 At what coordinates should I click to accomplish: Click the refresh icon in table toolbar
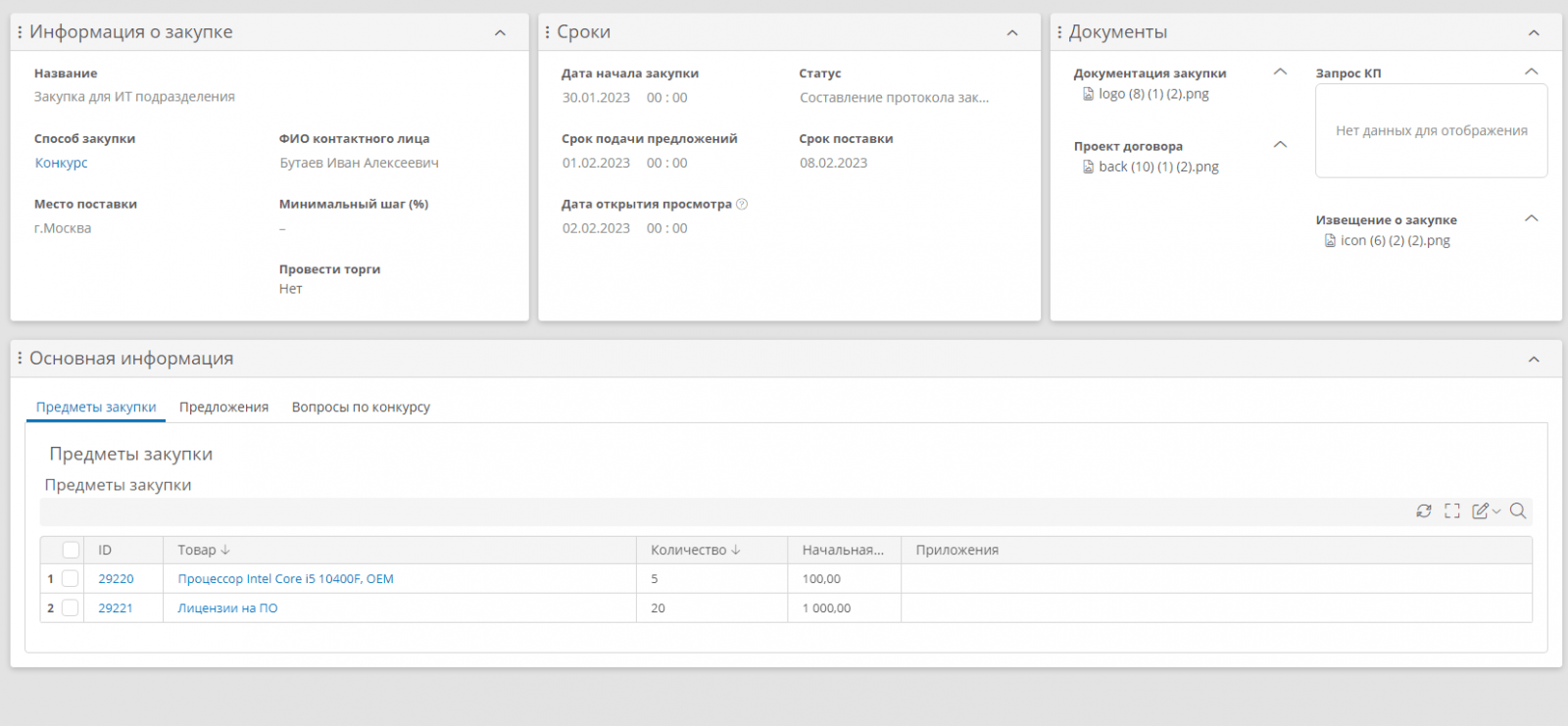[1424, 510]
